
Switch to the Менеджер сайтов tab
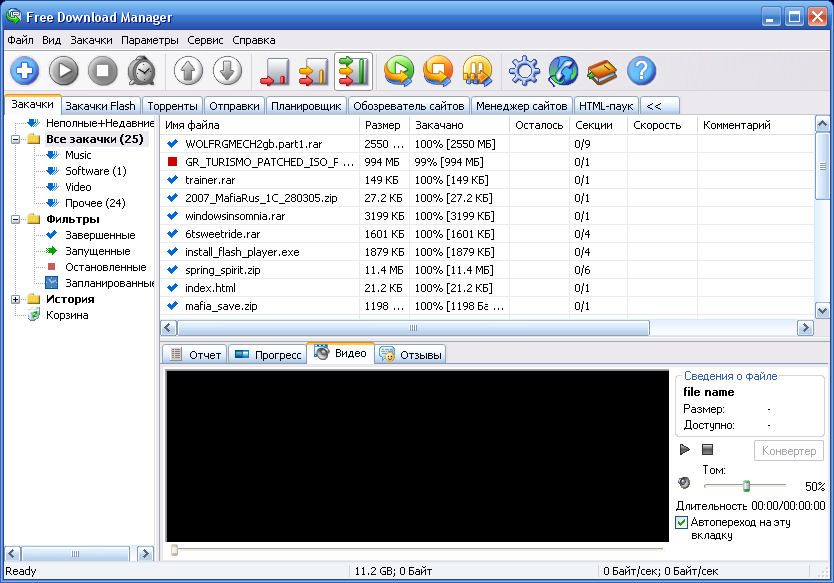(x=522, y=106)
